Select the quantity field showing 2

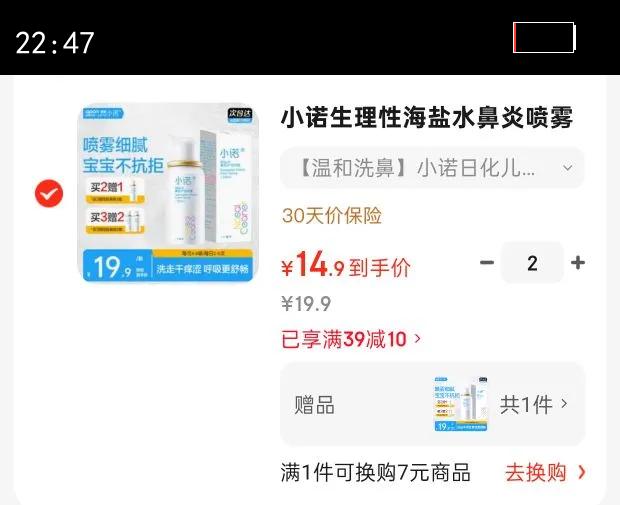coord(532,263)
